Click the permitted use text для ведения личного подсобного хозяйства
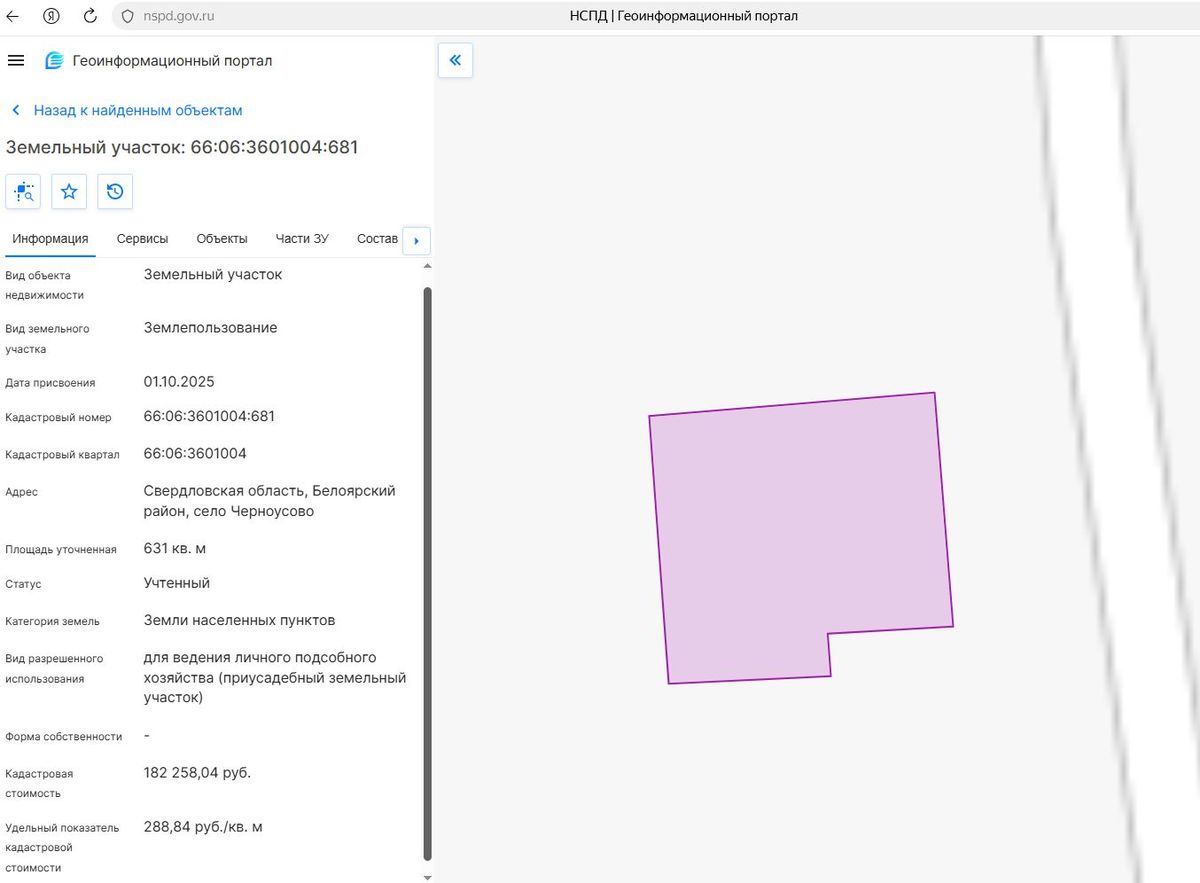 click(275, 677)
